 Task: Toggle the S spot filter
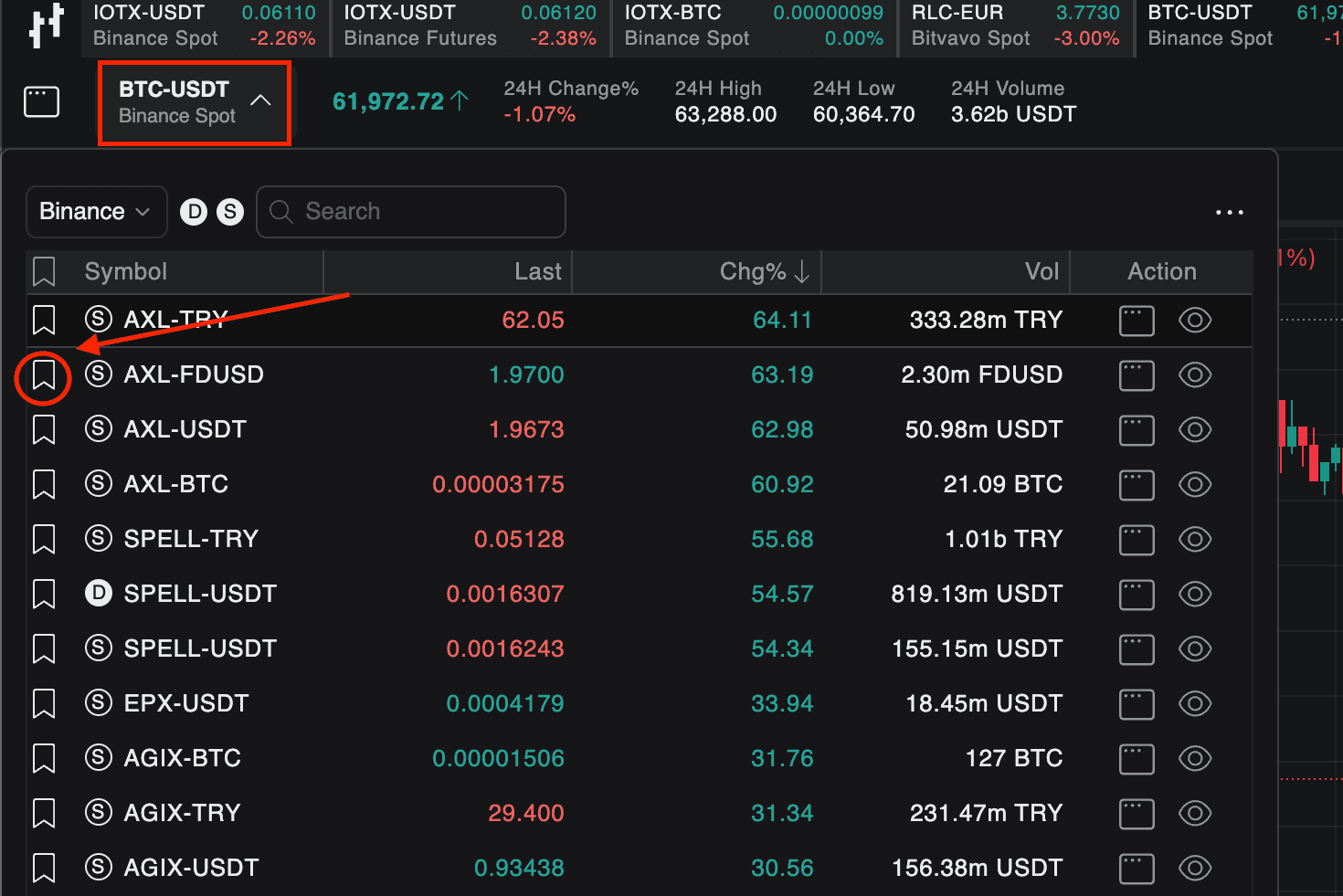click(230, 212)
